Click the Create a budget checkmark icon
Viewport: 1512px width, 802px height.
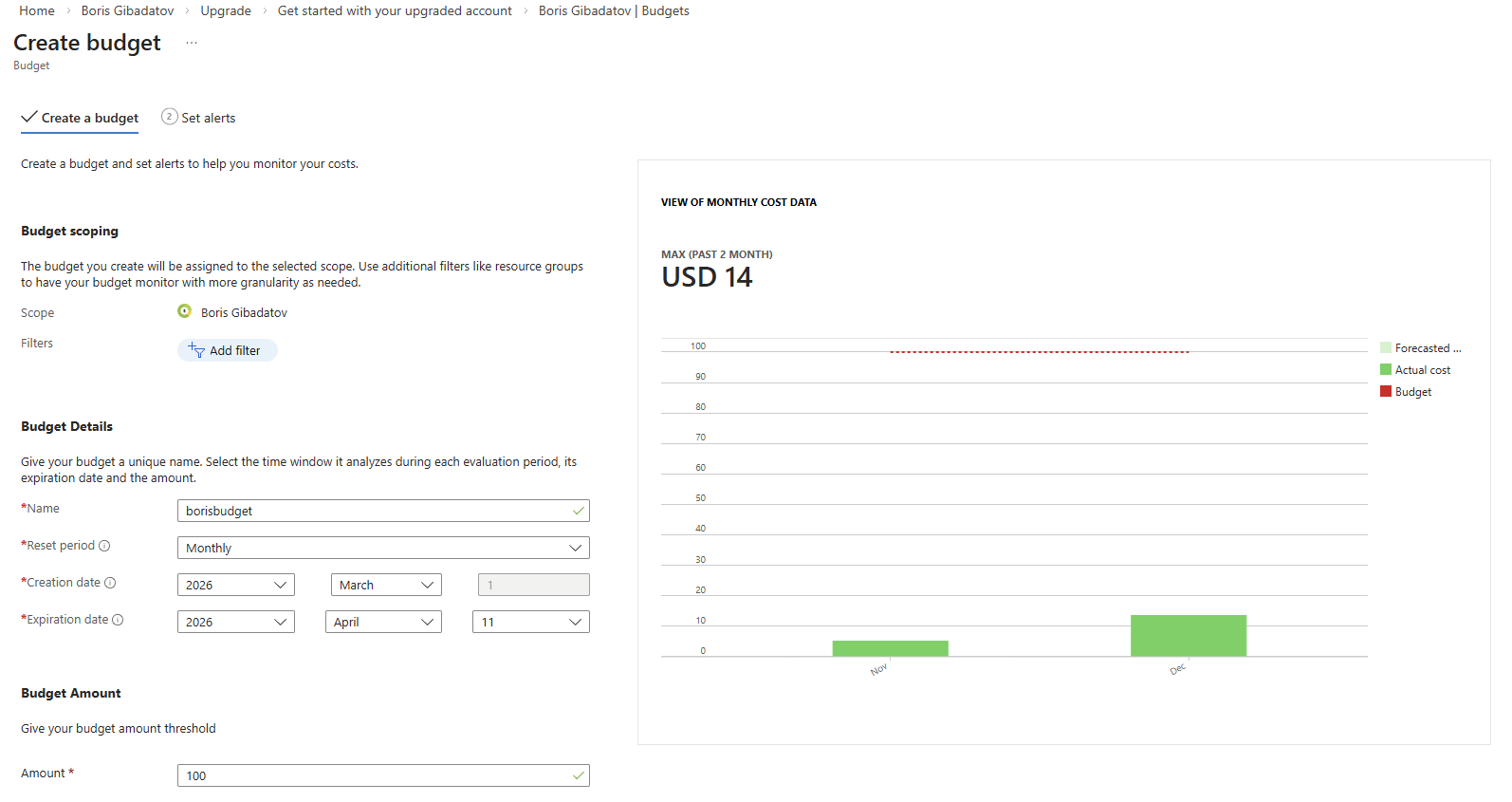click(x=29, y=117)
